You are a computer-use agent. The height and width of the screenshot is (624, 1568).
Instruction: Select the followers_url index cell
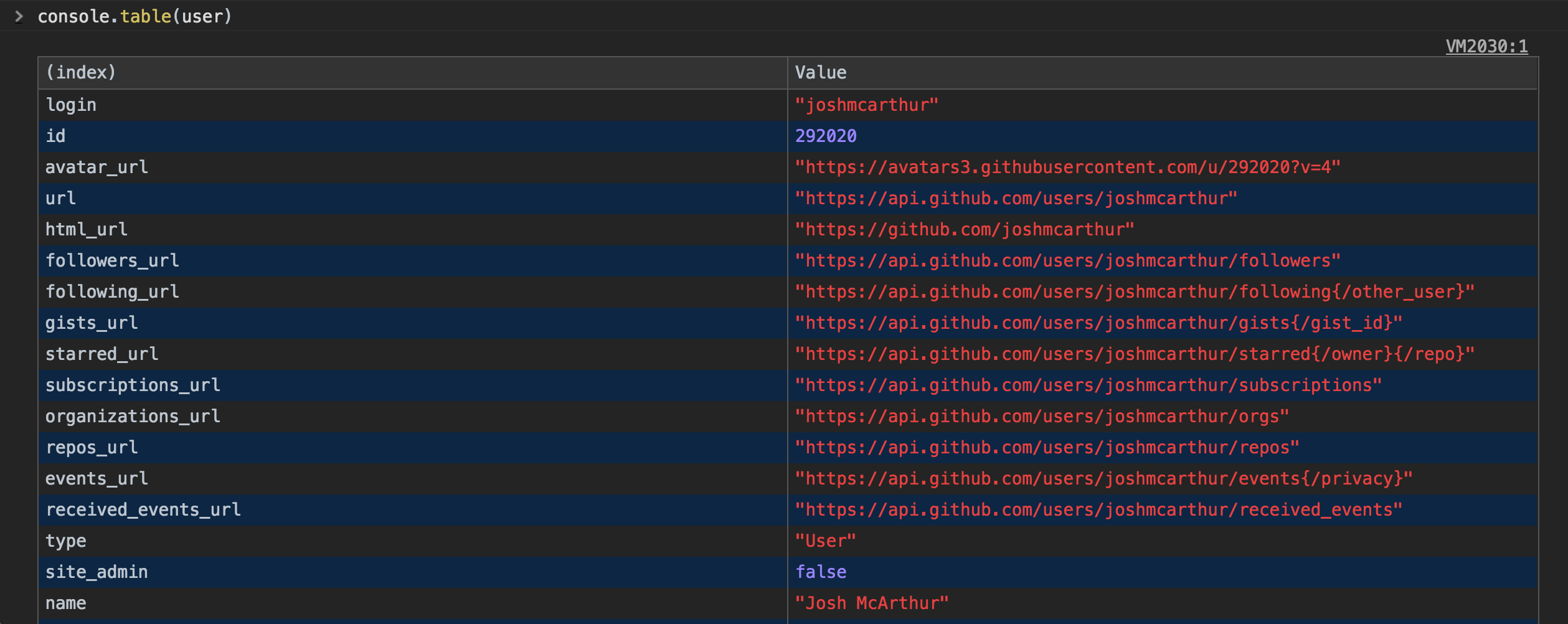click(x=413, y=261)
